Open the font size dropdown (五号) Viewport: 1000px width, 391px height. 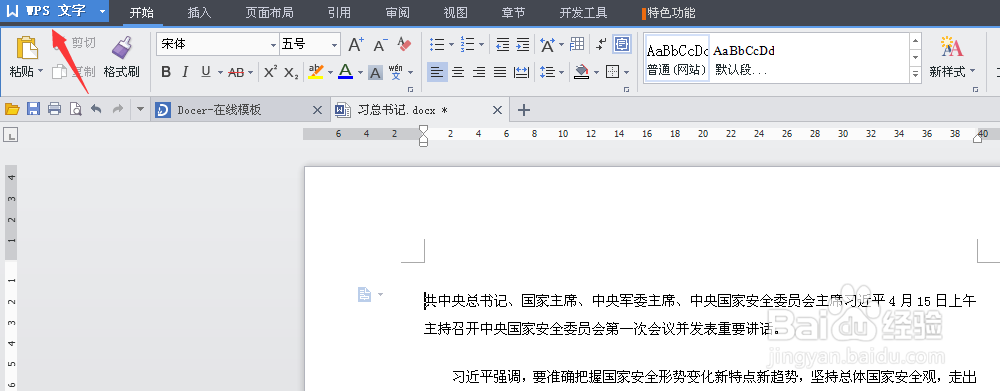(x=334, y=45)
